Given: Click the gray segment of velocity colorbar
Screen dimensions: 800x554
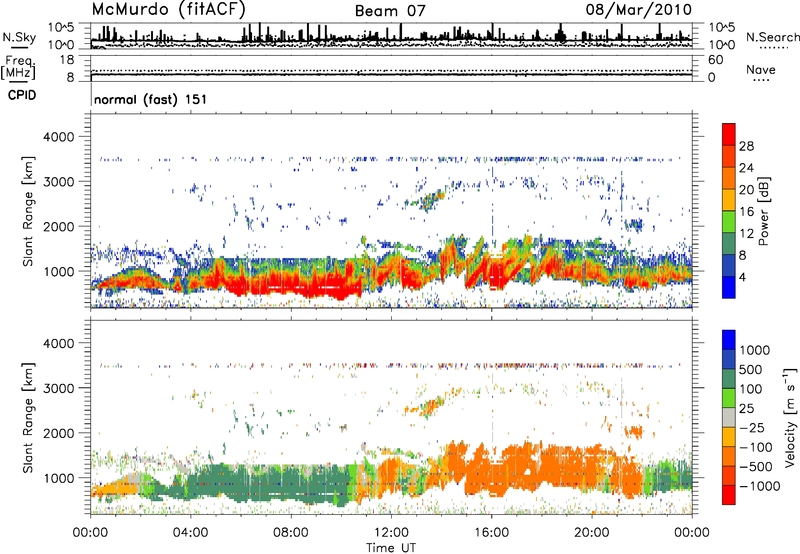Looking at the screenshot, I should click(x=729, y=417).
